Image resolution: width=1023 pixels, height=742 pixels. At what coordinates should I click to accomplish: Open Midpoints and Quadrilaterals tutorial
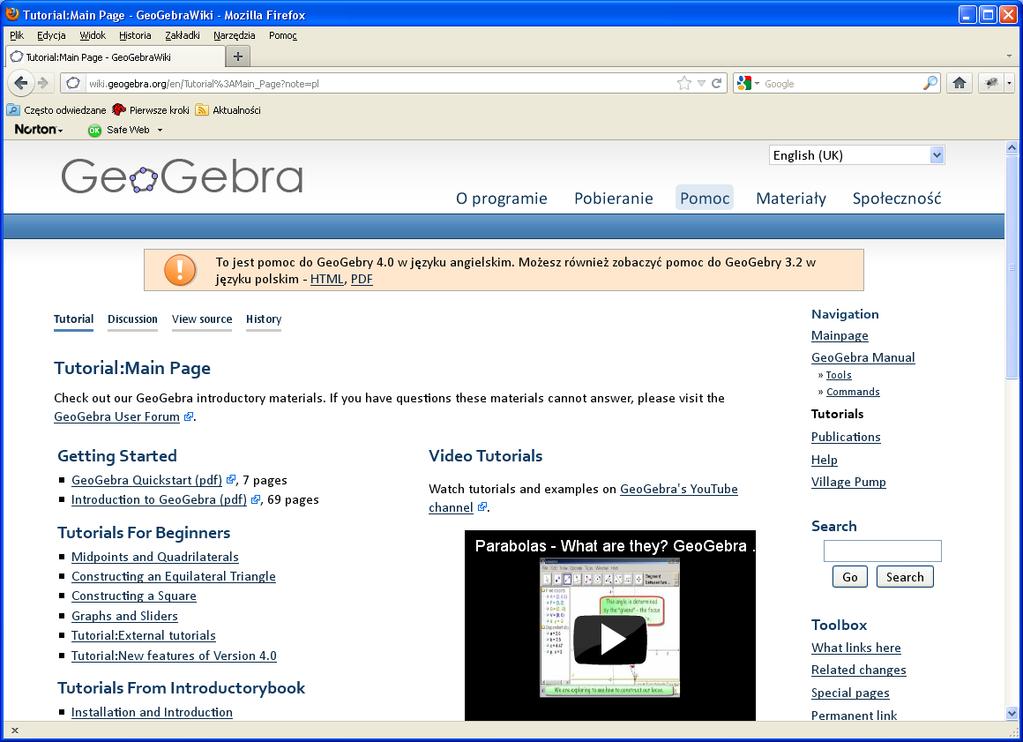coord(155,557)
